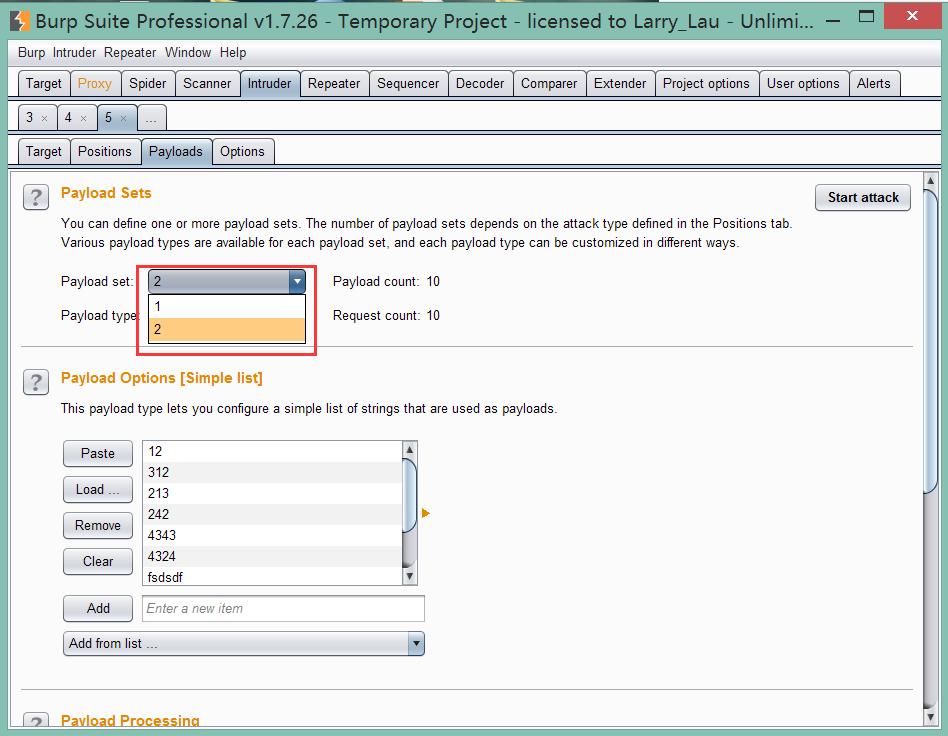This screenshot has height=736, width=948.
Task: Select payload item fsdsdf in list
Action: (x=273, y=576)
